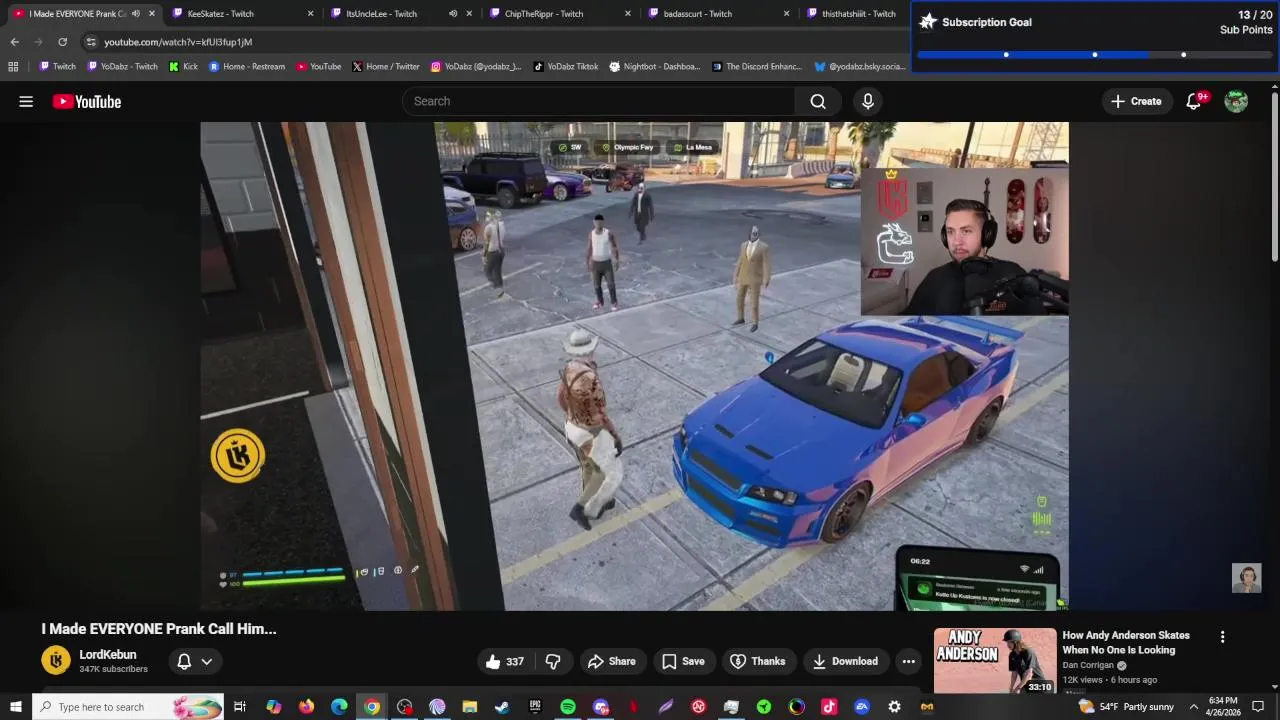Start voice search with the microphone icon
This screenshot has height=720, width=1280.
868,101
